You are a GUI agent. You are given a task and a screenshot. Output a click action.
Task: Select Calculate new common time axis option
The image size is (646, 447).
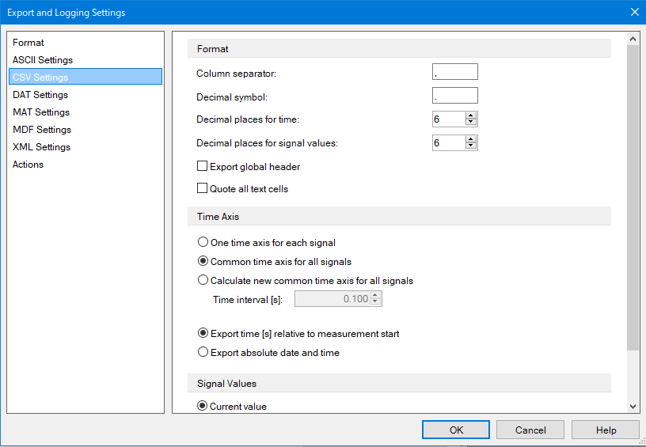click(x=203, y=280)
